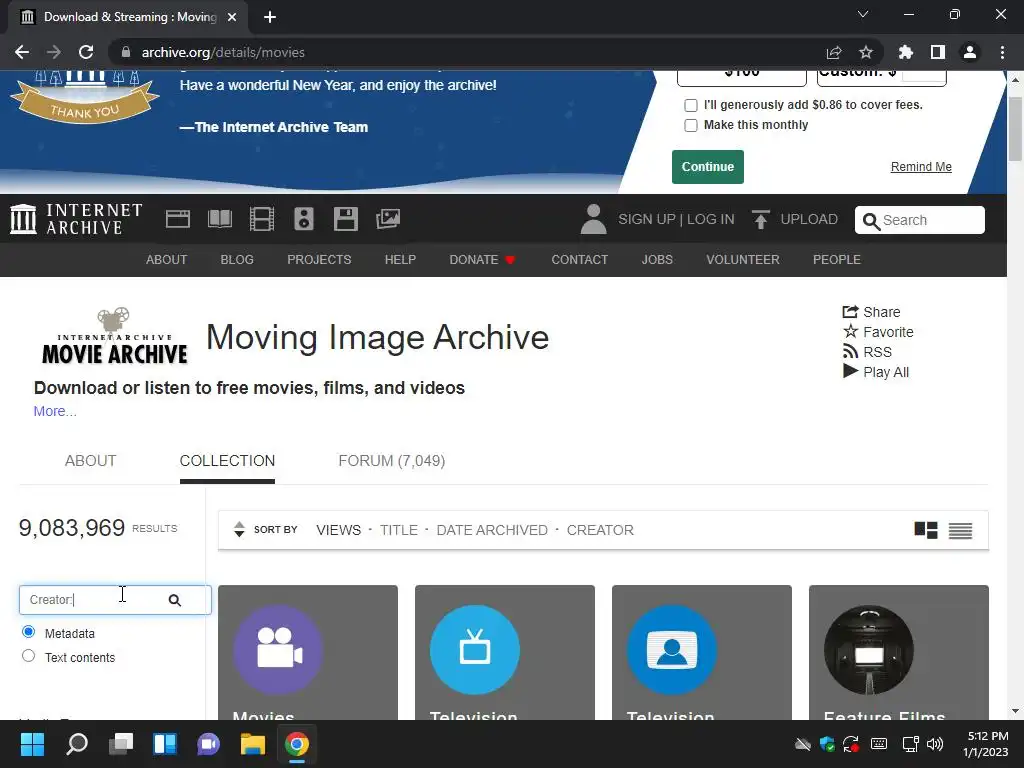The height and width of the screenshot is (768, 1024).
Task: Click the page vertical scrollbar thumb
Action: tap(1015, 128)
